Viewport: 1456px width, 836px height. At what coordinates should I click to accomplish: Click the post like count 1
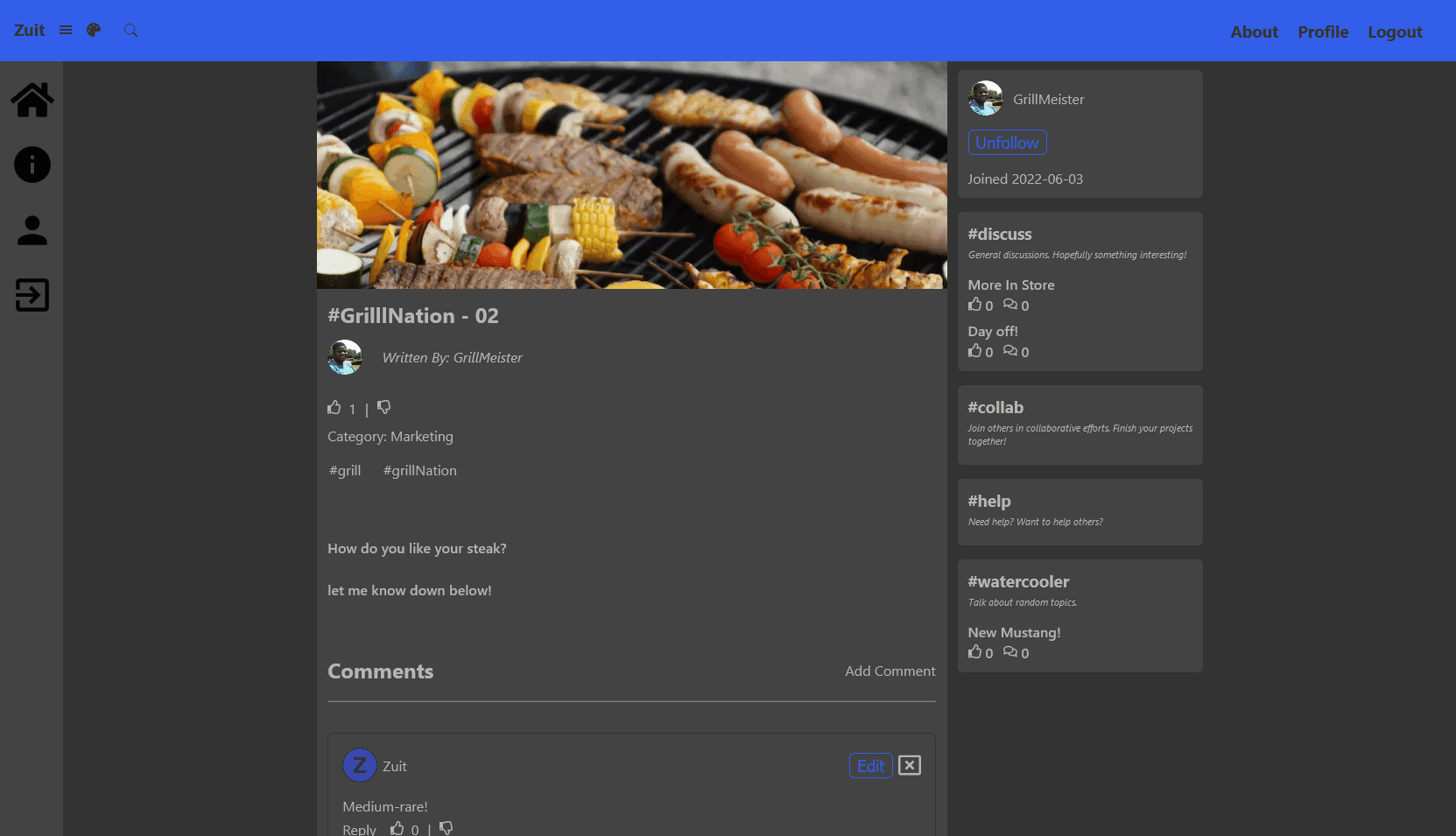tap(352, 409)
